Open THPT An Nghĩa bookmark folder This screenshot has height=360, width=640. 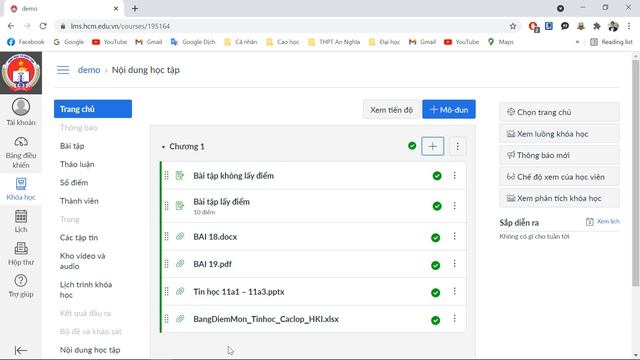(334, 42)
